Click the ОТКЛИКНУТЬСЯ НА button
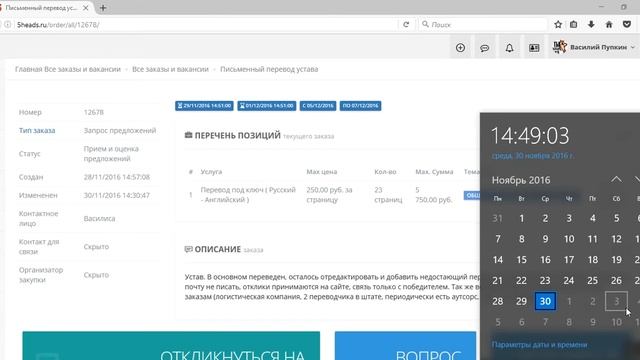 click(x=171, y=346)
